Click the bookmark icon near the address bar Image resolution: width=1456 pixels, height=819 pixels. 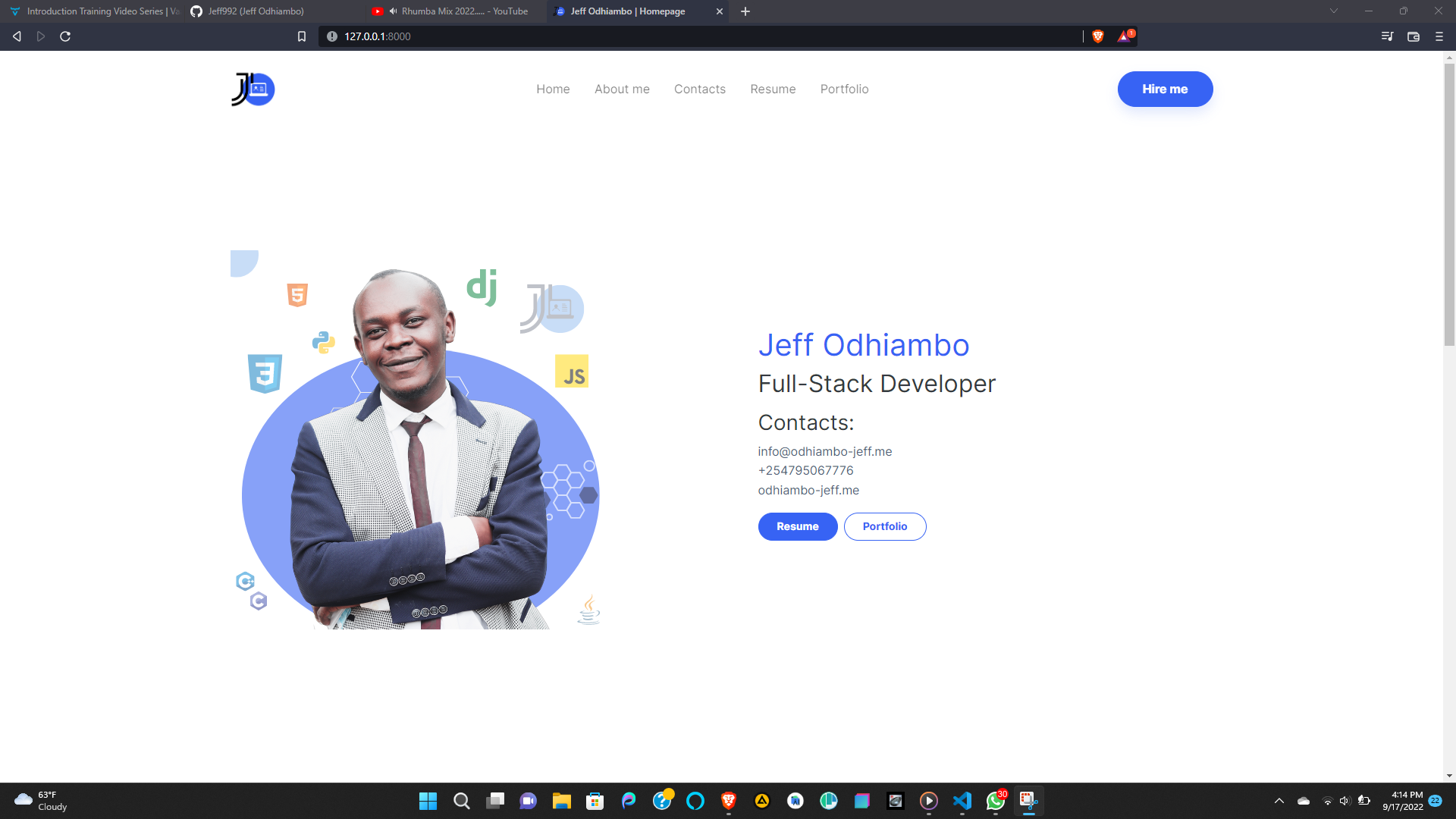(302, 36)
